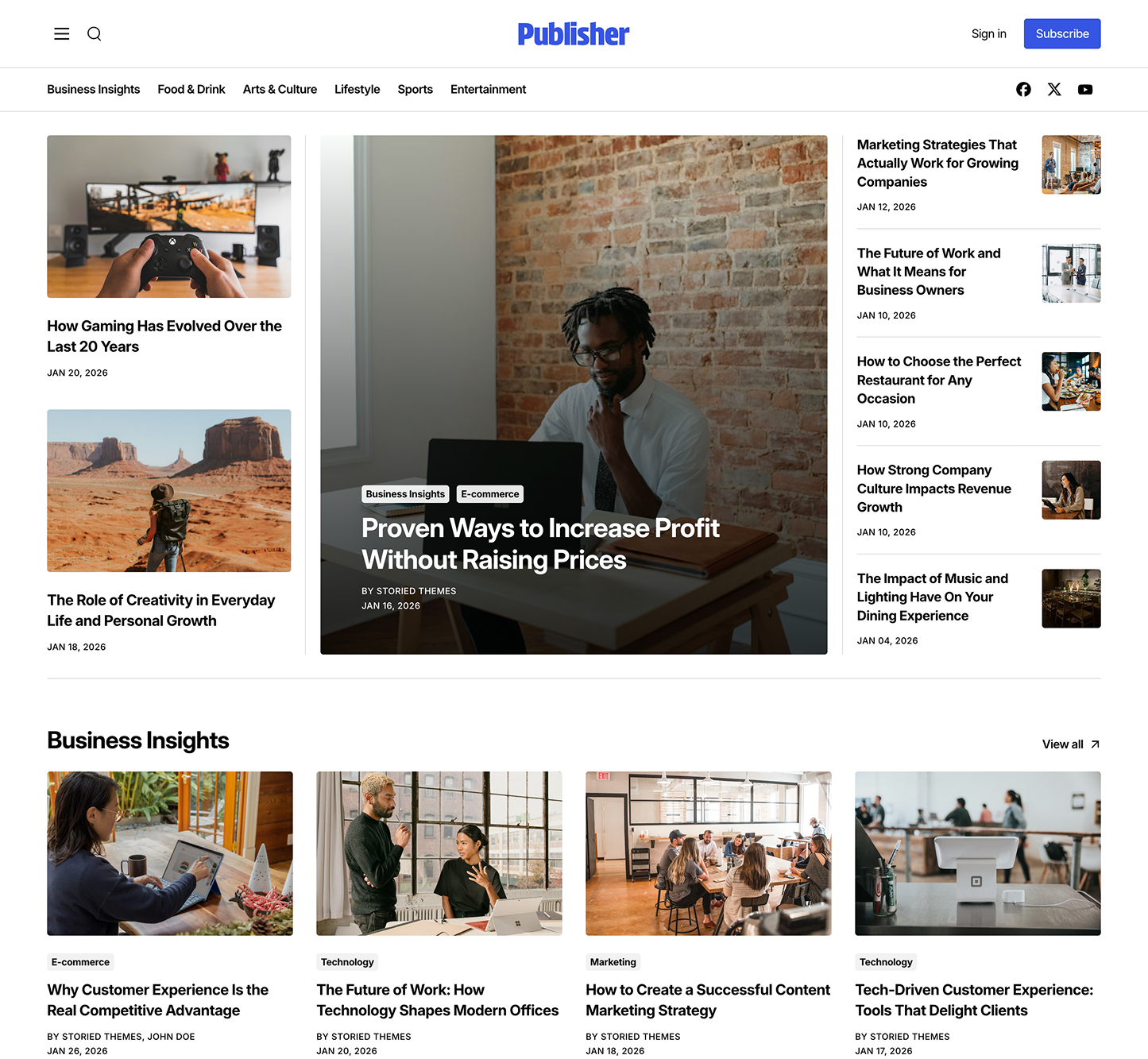Open 'Marketing Strategies That Actually Work' article
Image resolution: width=1148 pixels, height=1059 pixels.
937,163
